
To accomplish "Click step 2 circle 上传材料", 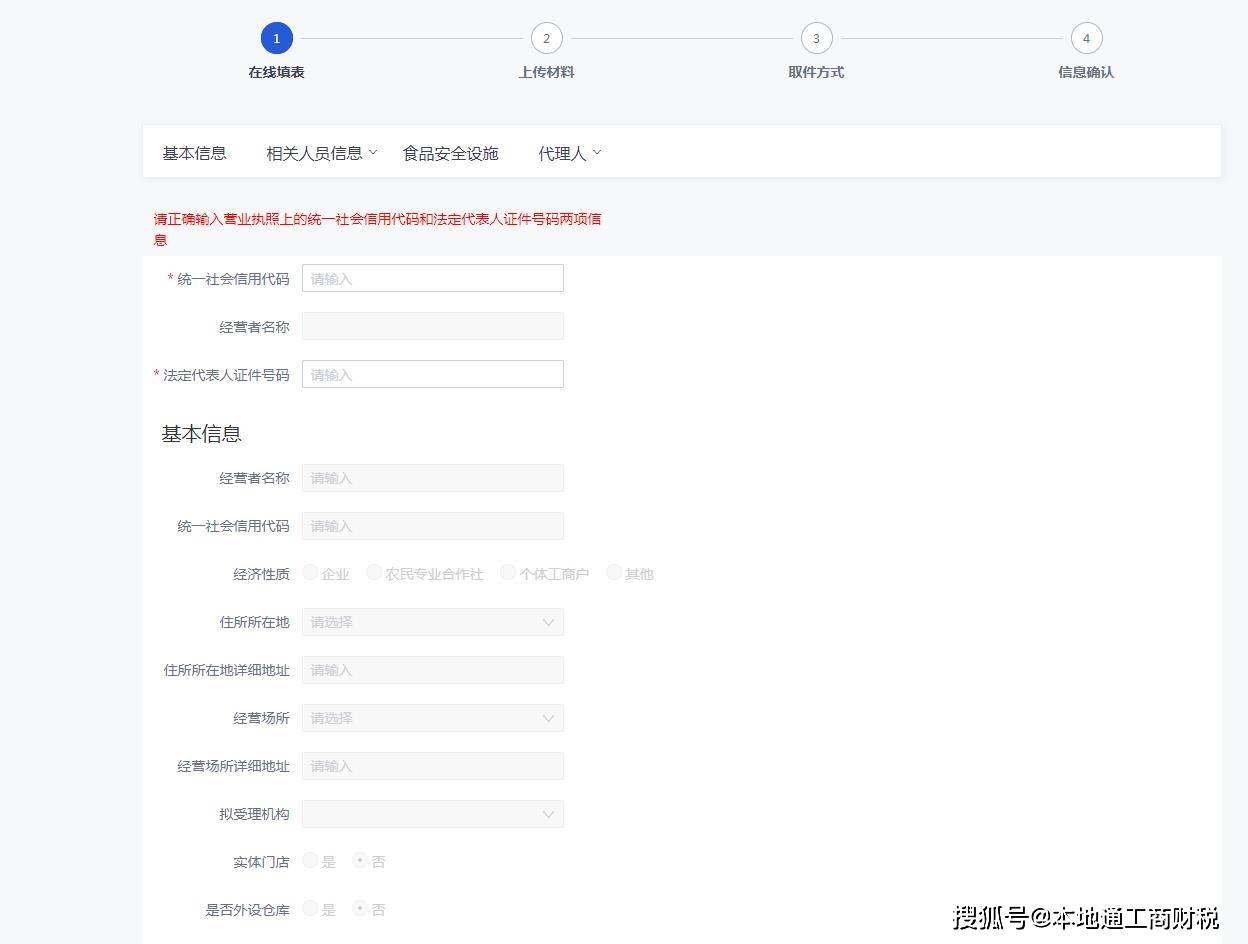I will [546, 39].
